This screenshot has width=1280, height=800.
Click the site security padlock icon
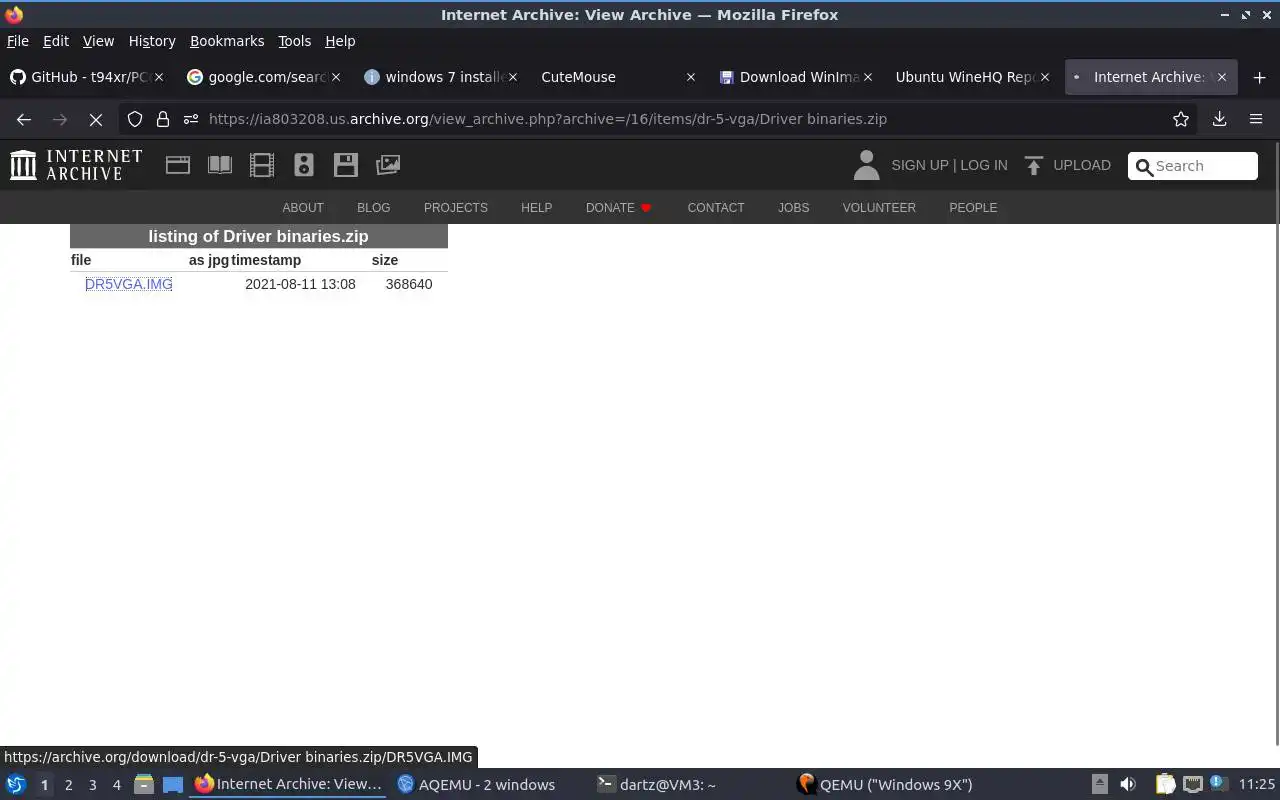(x=163, y=119)
